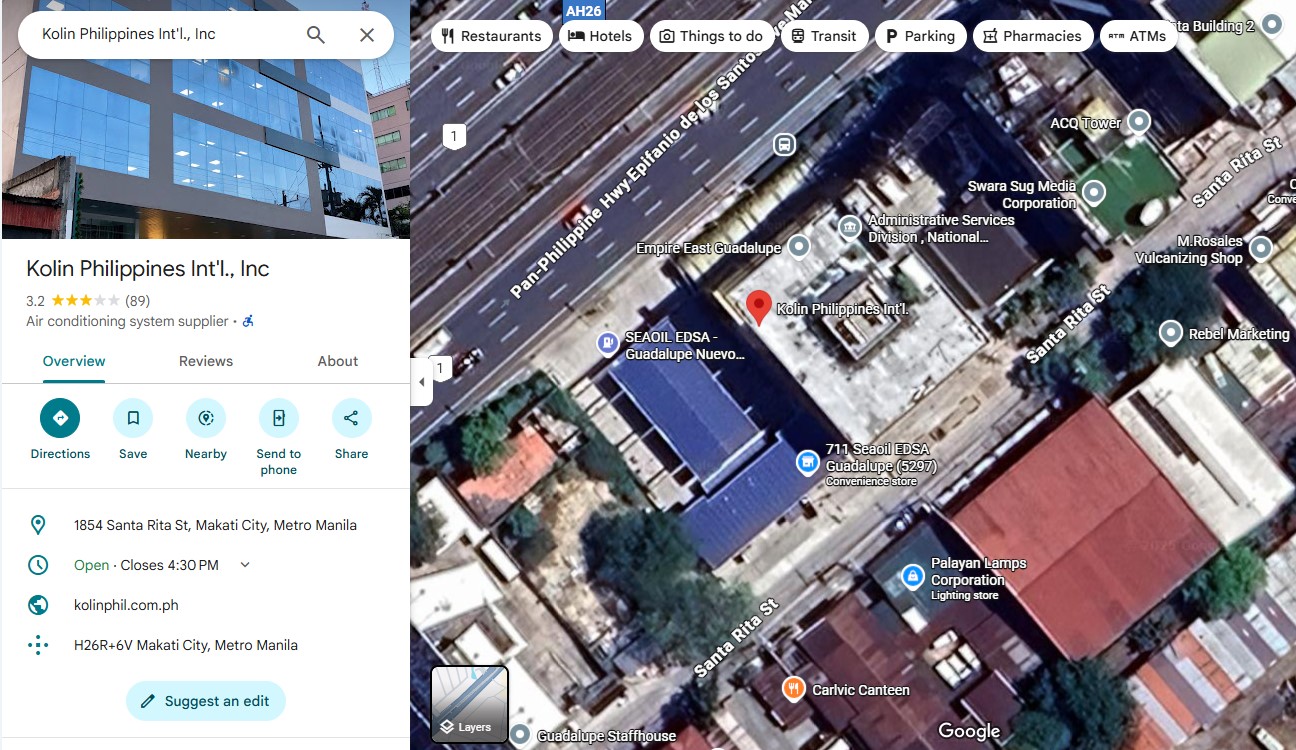Click the search box text field
The height and width of the screenshot is (750, 1296).
(160, 35)
